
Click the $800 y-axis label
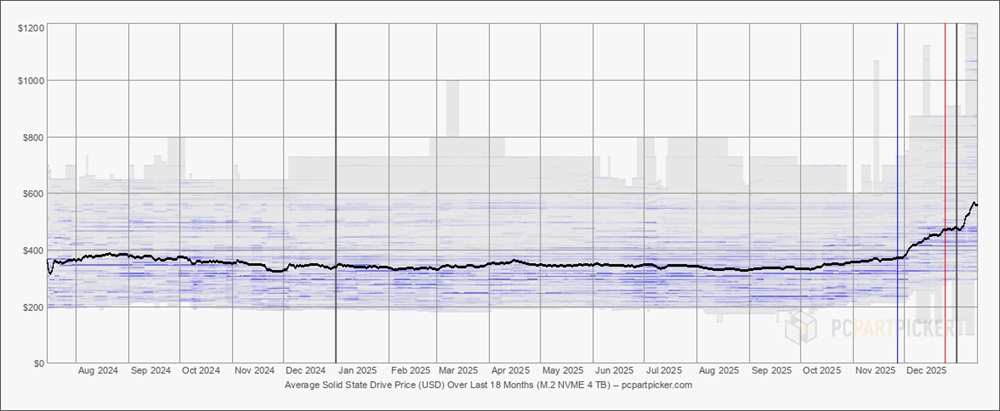point(31,137)
